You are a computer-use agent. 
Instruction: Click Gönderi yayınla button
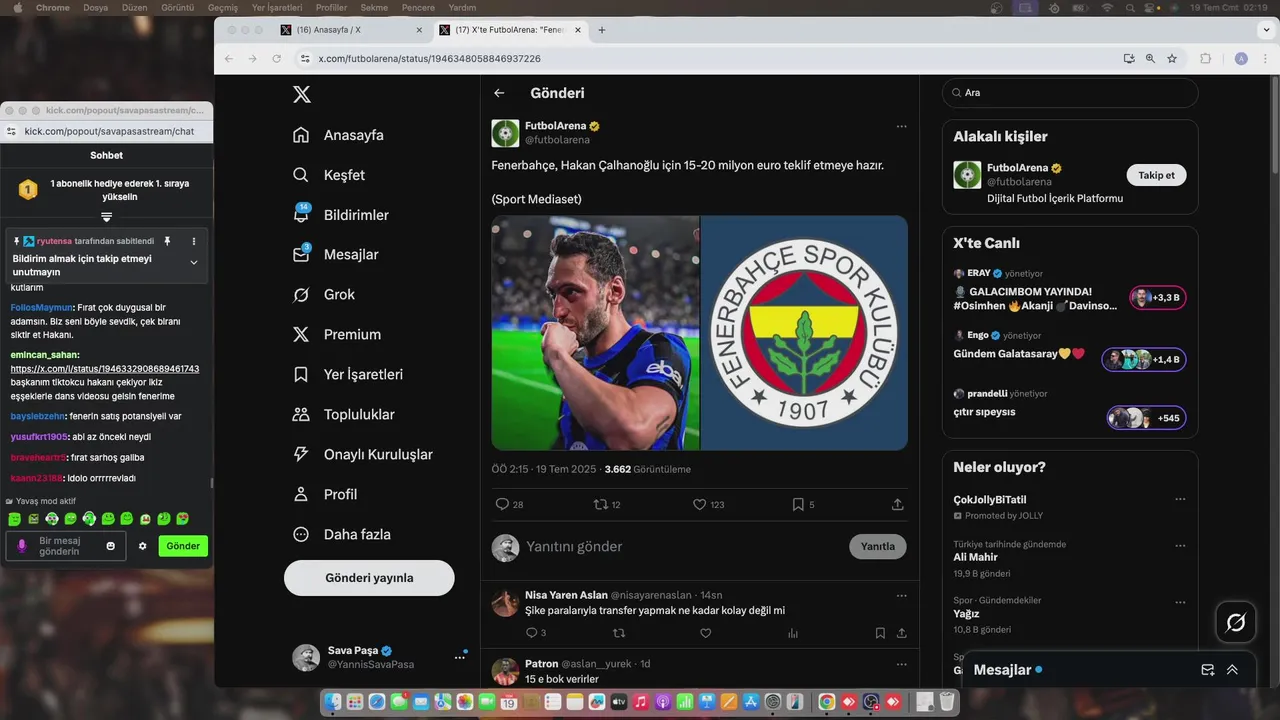point(369,578)
